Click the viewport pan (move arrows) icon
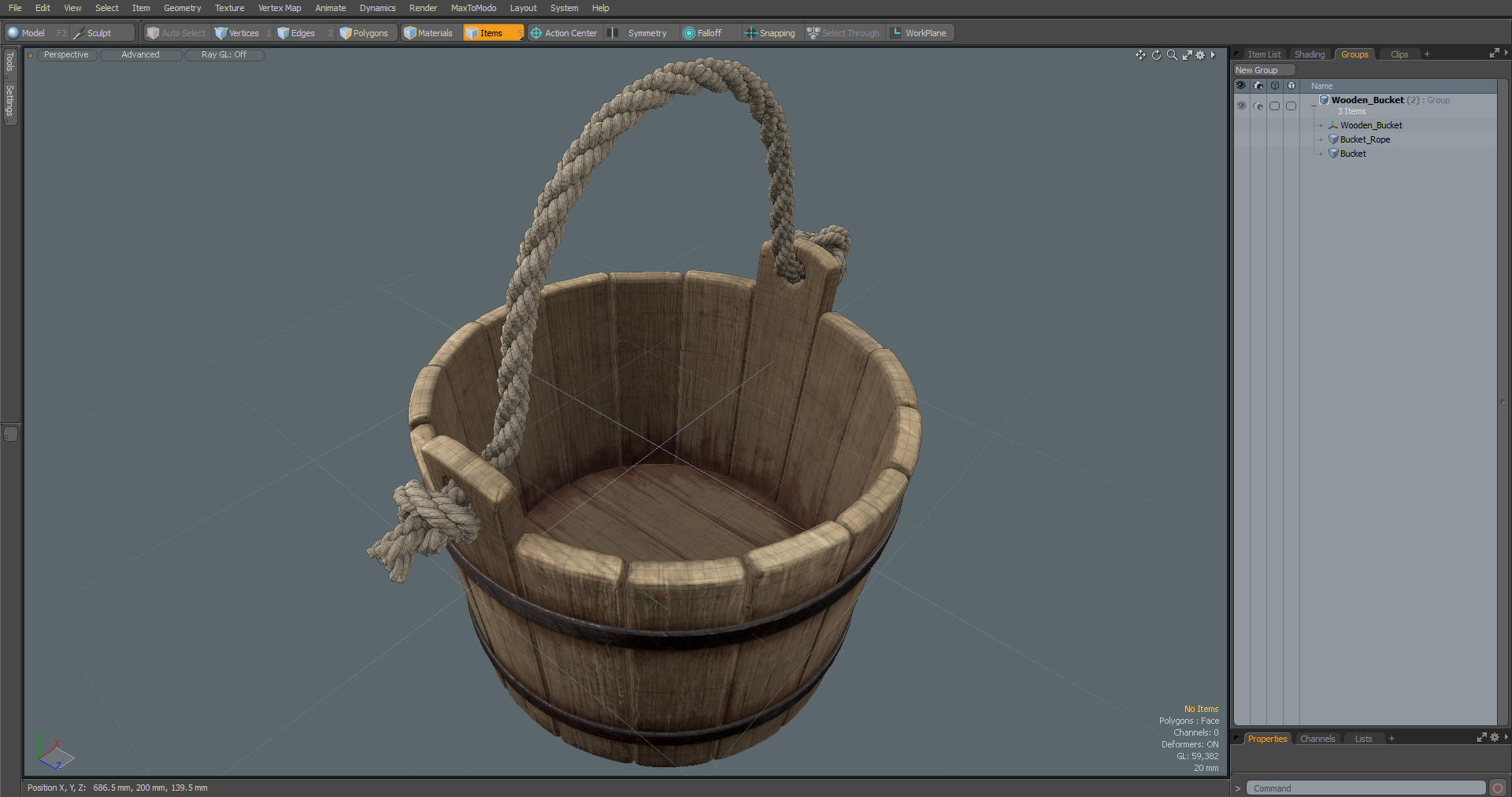This screenshot has height=797, width=1512. point(1140,55)
